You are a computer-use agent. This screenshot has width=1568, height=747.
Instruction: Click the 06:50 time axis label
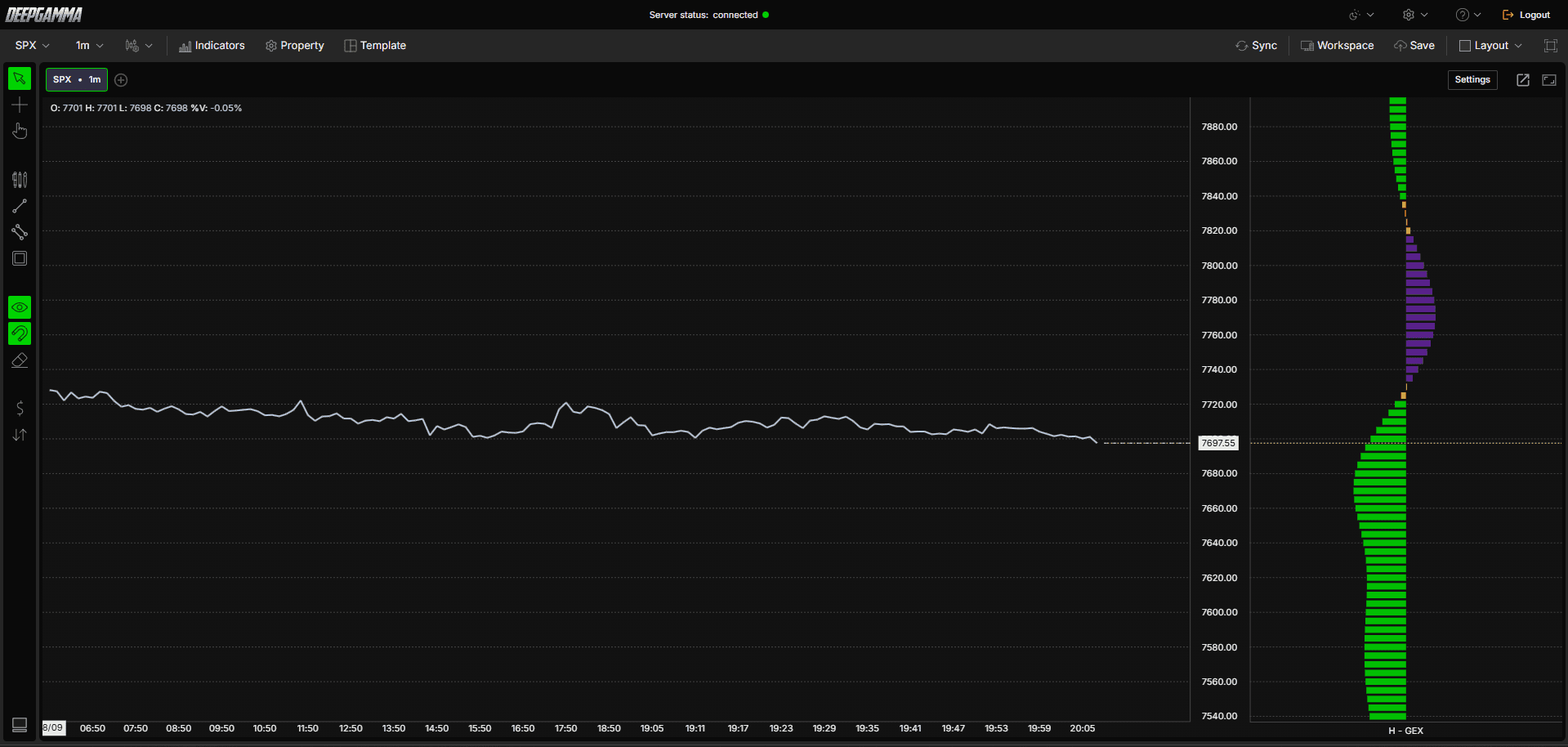tap(92, 728)
